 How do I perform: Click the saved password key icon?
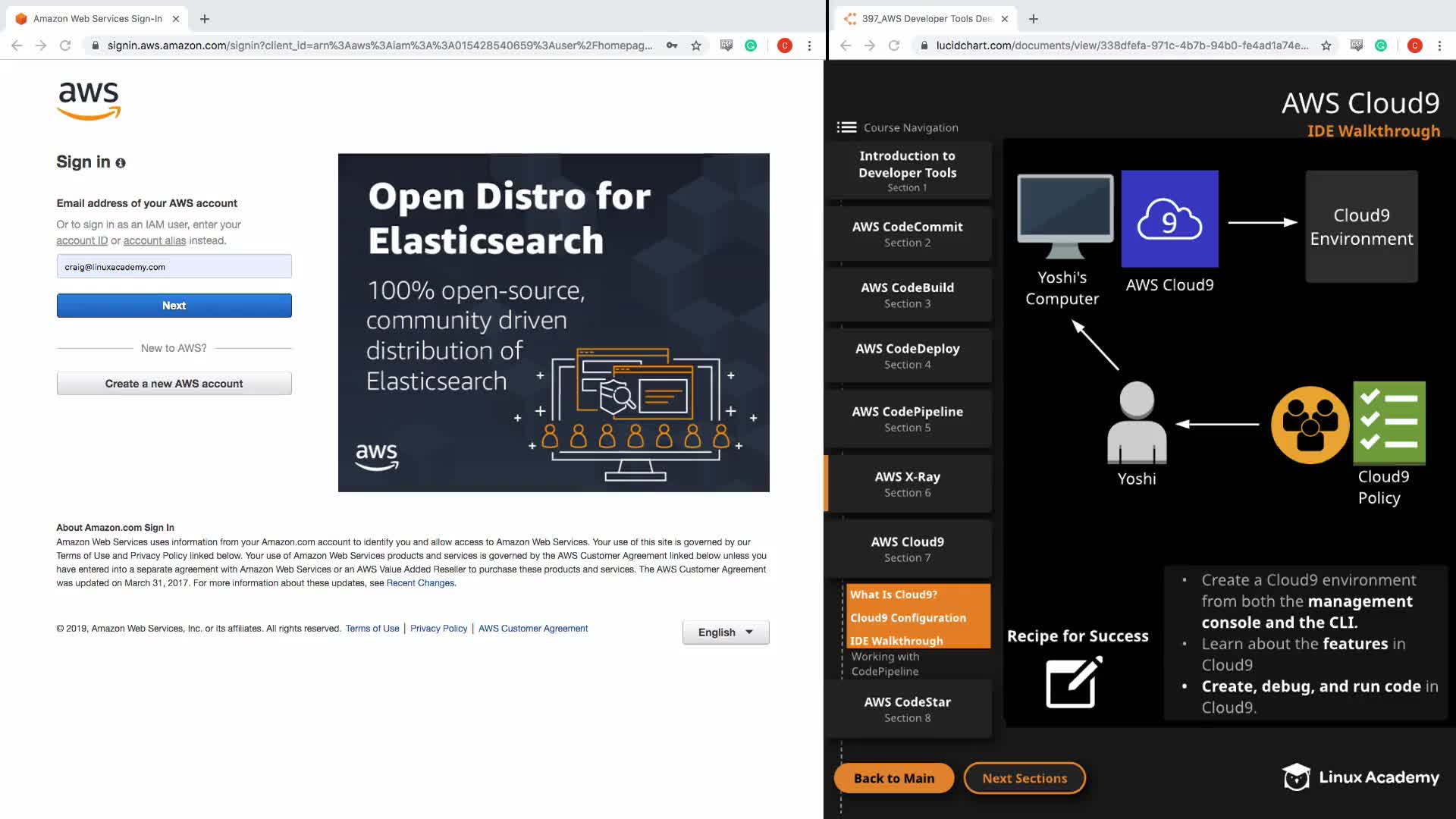pos(672,45)
